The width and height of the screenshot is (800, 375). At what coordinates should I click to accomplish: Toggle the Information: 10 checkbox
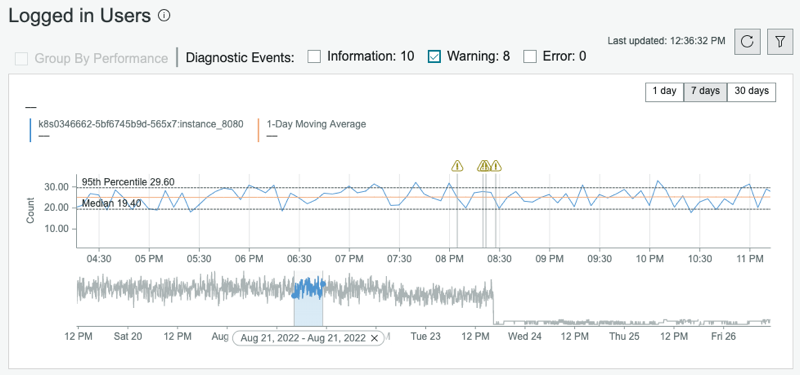coord(314,56)
